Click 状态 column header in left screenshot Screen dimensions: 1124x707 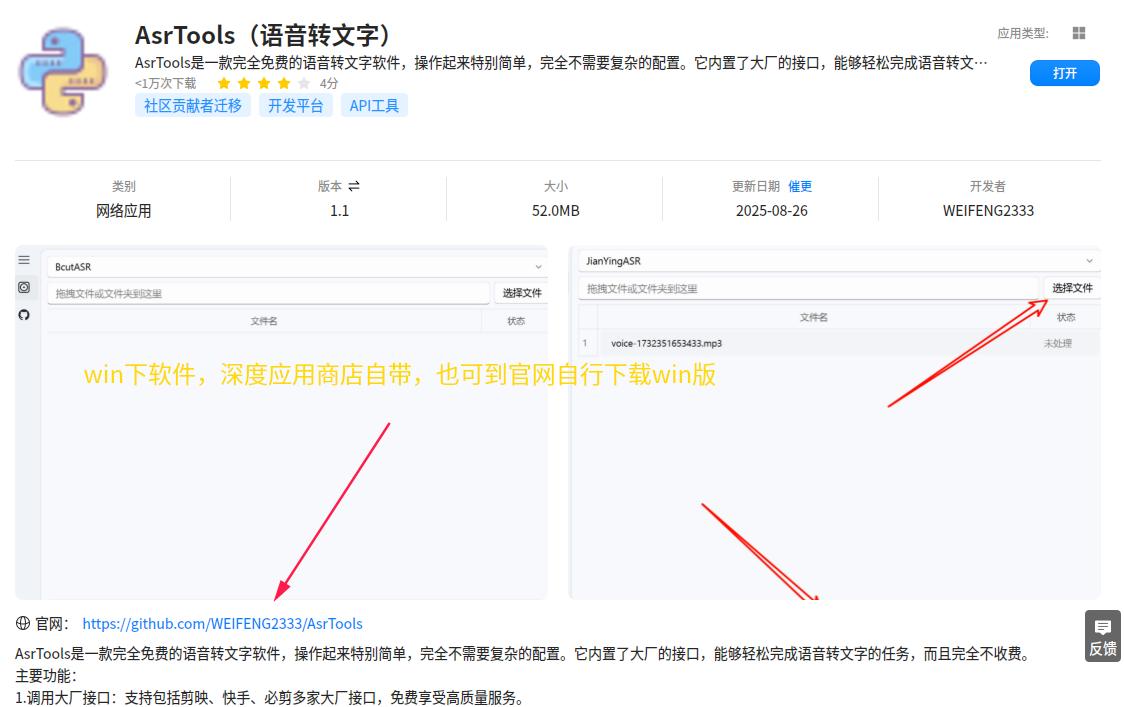coord(515,321)
